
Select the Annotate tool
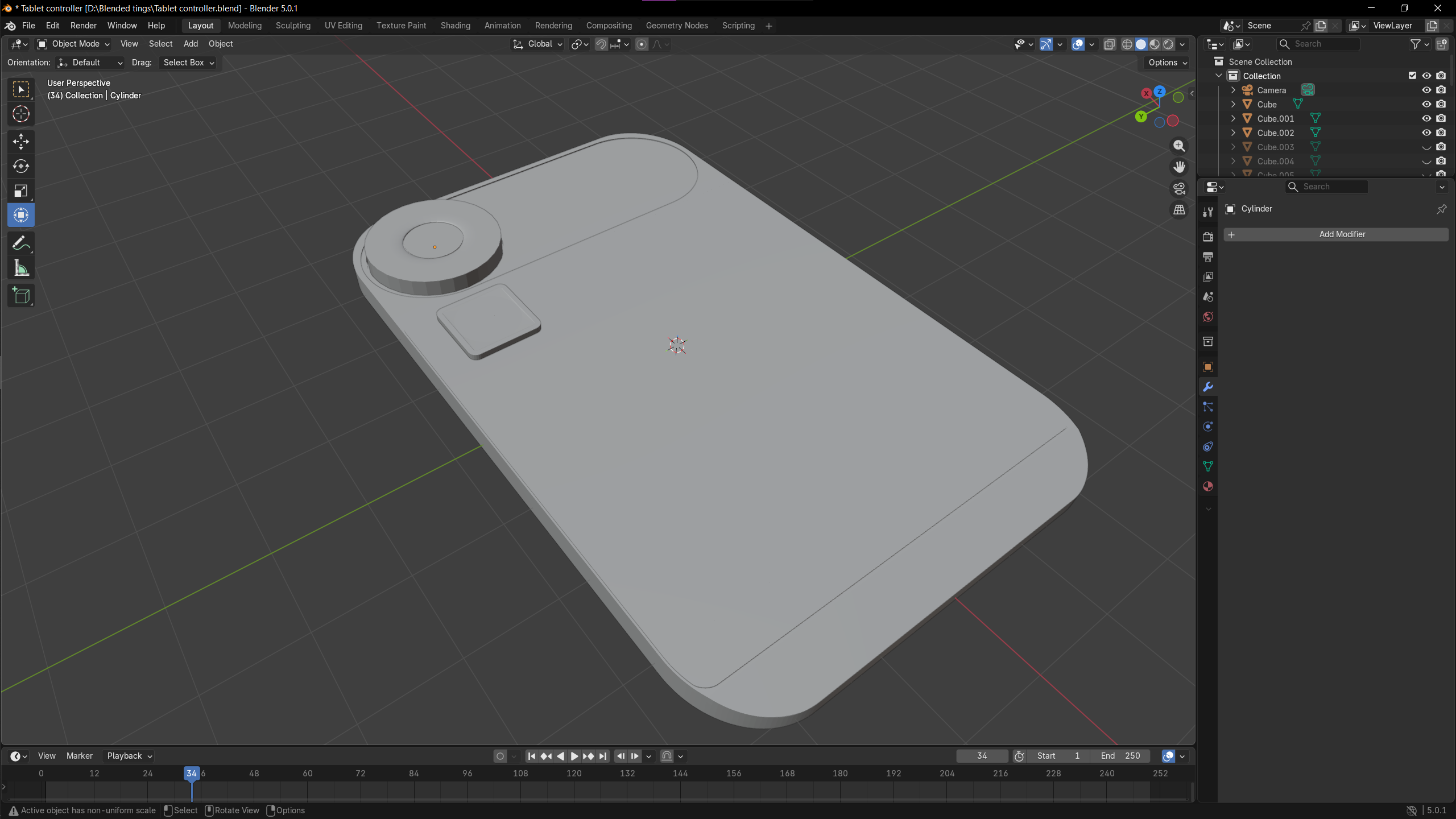[x=21, y=243]
